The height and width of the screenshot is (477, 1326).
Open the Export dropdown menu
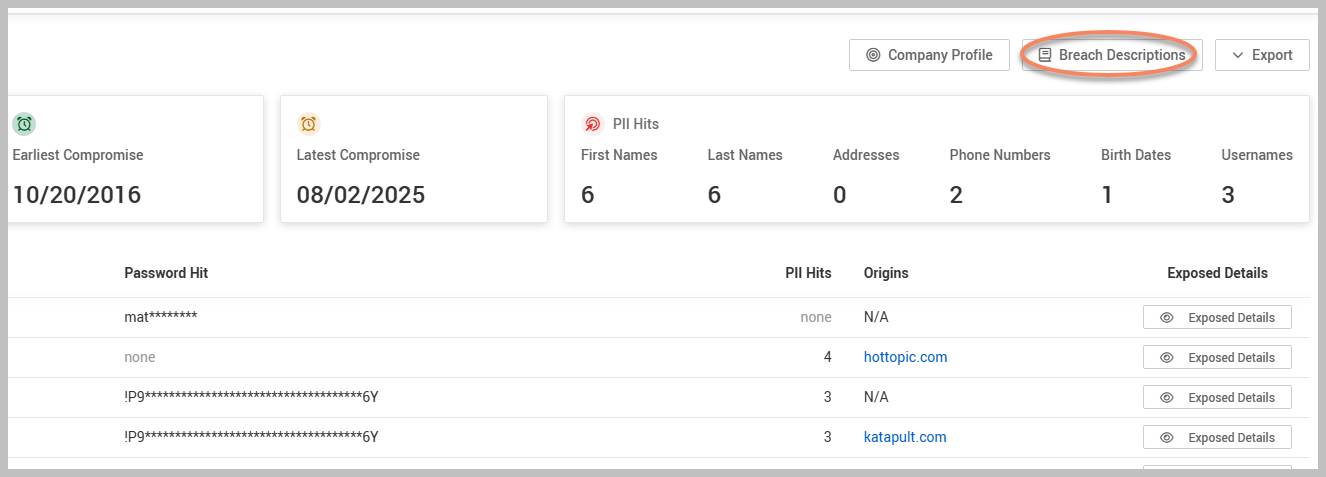[1262, 55]
